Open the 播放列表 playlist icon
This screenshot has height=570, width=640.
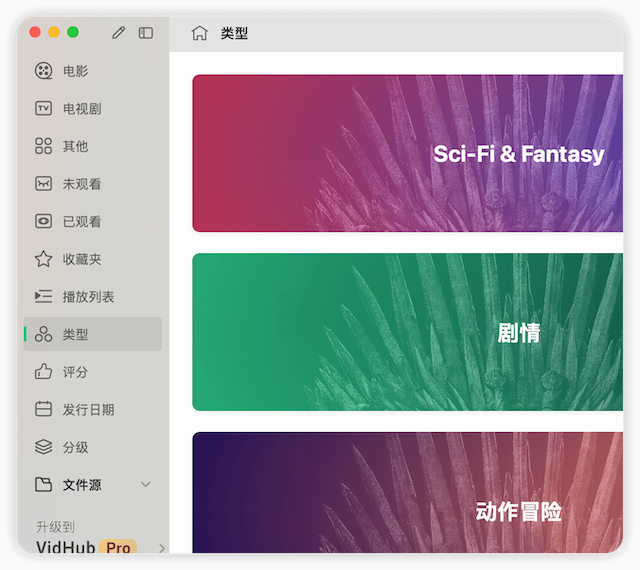43,297
